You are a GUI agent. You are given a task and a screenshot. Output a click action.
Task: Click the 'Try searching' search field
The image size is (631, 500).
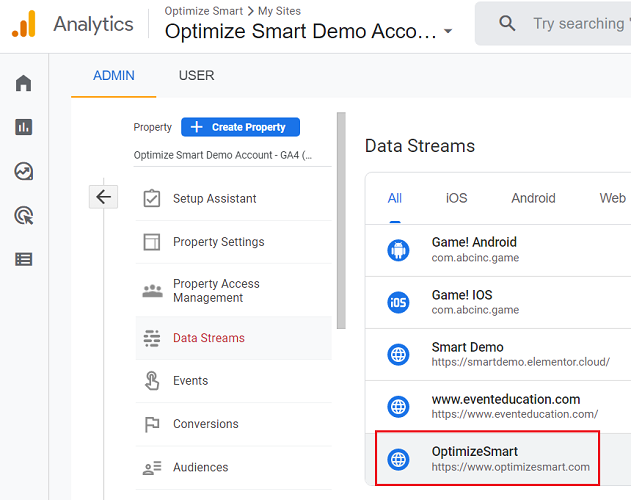553,23
